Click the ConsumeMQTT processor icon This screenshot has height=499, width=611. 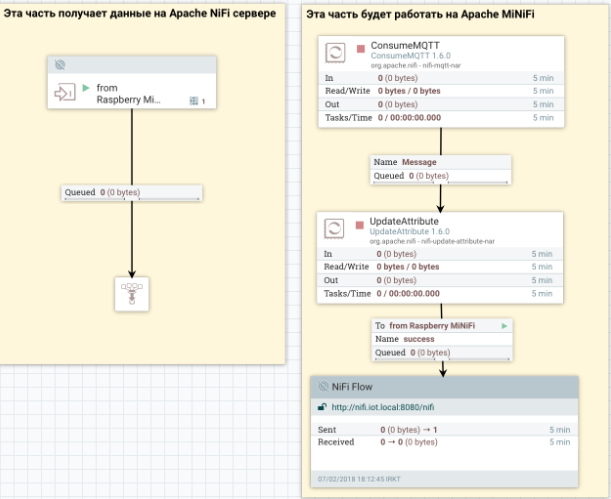coord(335,53)
